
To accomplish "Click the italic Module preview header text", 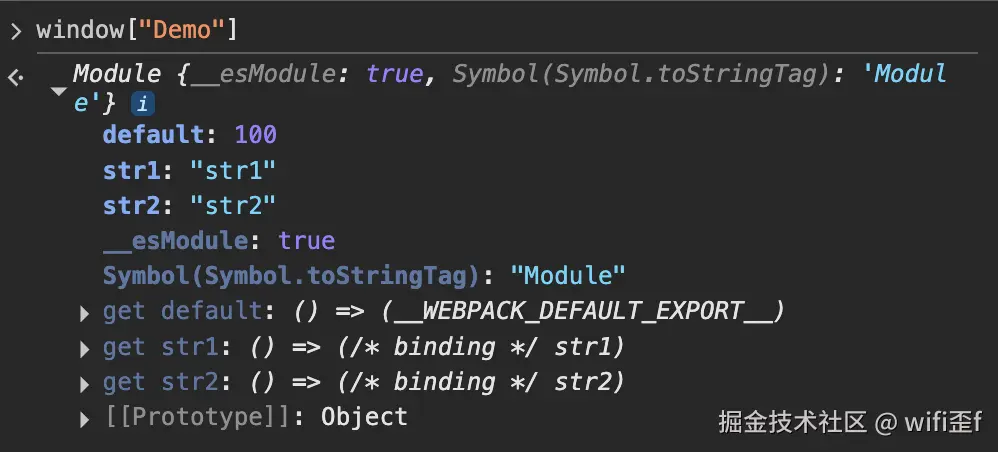I will 116,74.
